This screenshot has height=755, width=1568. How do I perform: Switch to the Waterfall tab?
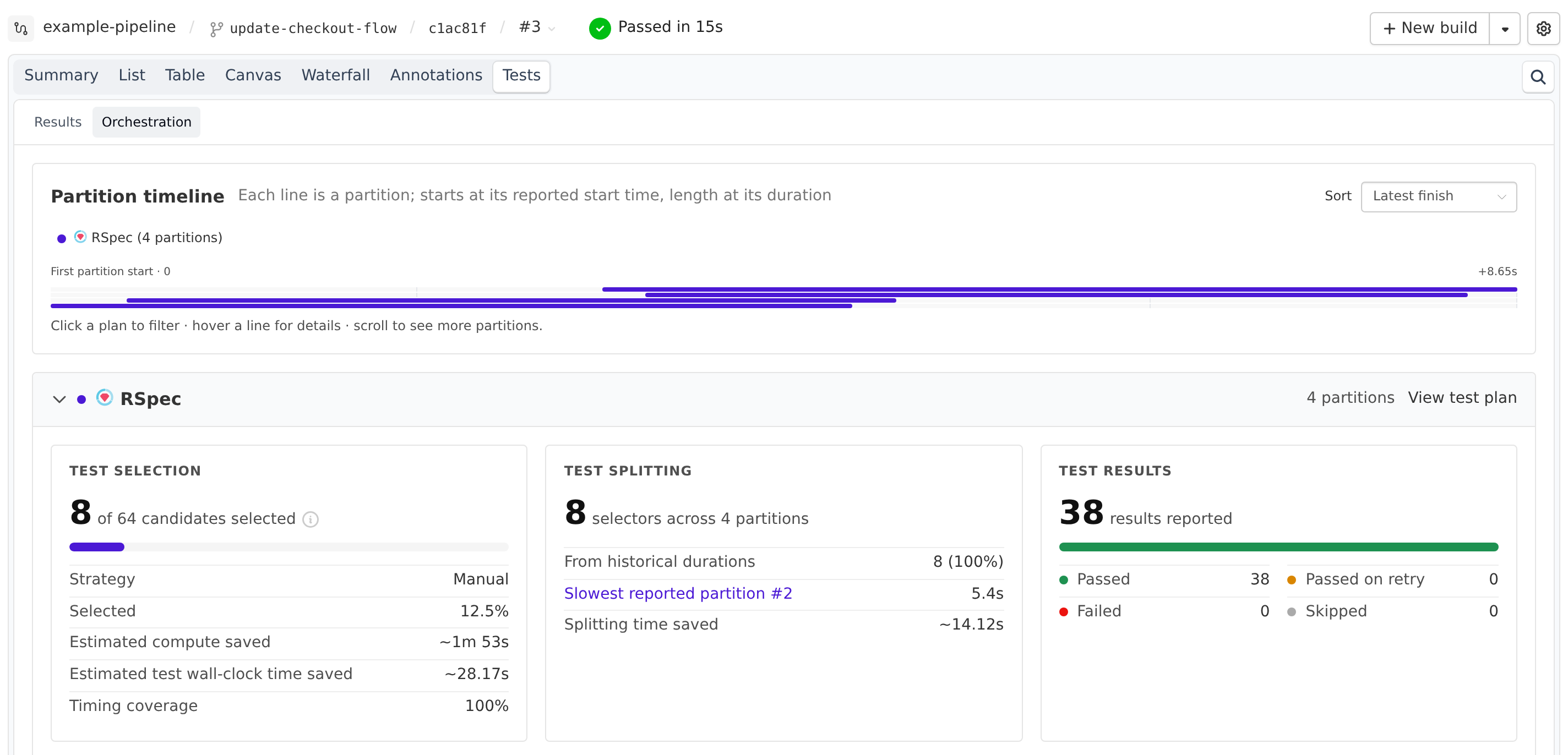coord(335,75)
